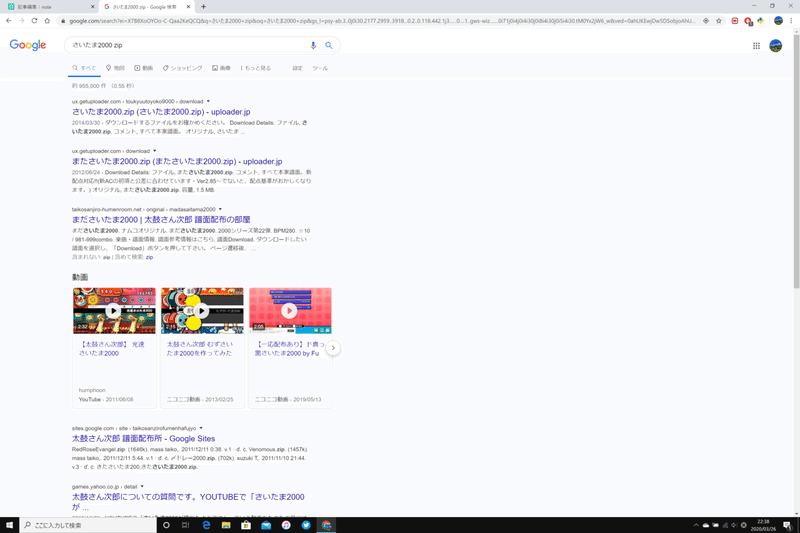The height and width of the screenshot is (533, 800).
Task: Expand options arrow beside ux.getuploader.com › download URL
Action: point(155,150)
